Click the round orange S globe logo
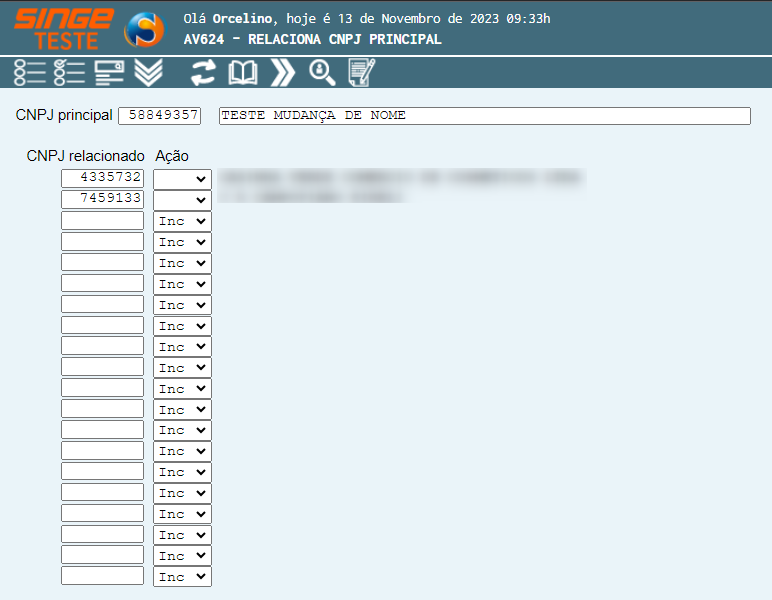772x600 pixels. [x=143, y=29]
